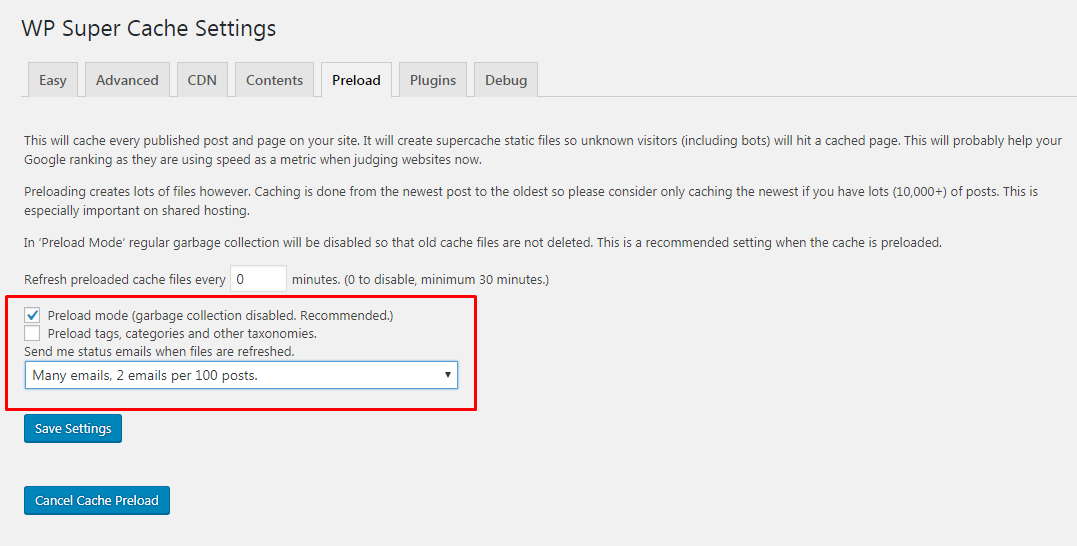The height and width of the screenshot is (546, 1077).
Task: Go to the Contents tab
Action: [x=274, y=80]
